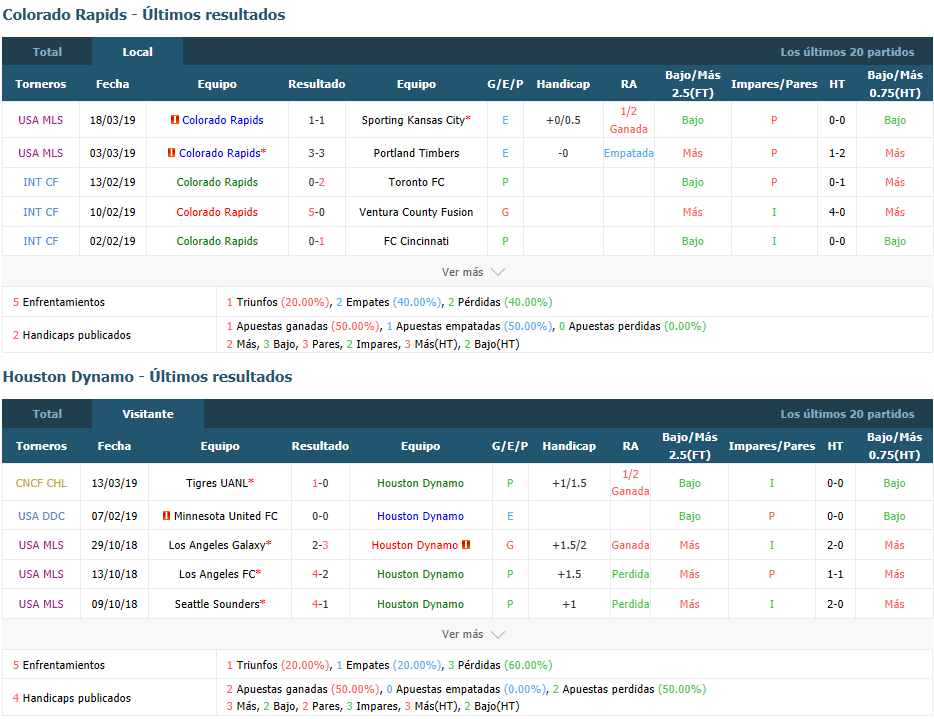Open Seattle Sounders team link

[x=217, y=604]
